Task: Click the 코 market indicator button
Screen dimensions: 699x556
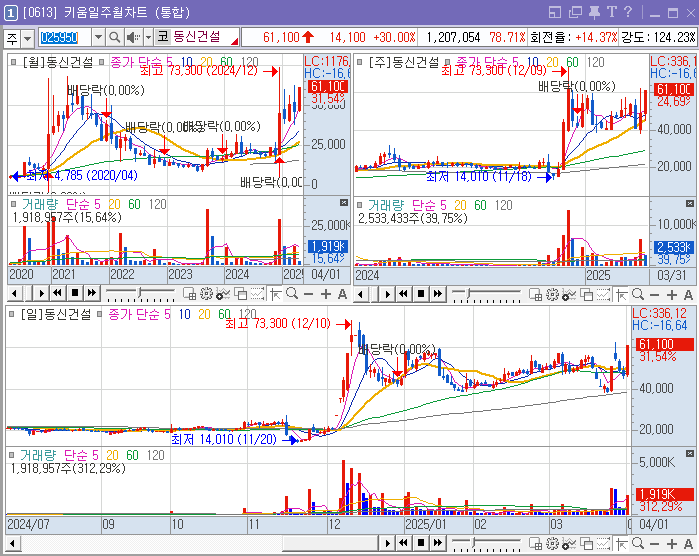Action: click(x=162, y=37)
